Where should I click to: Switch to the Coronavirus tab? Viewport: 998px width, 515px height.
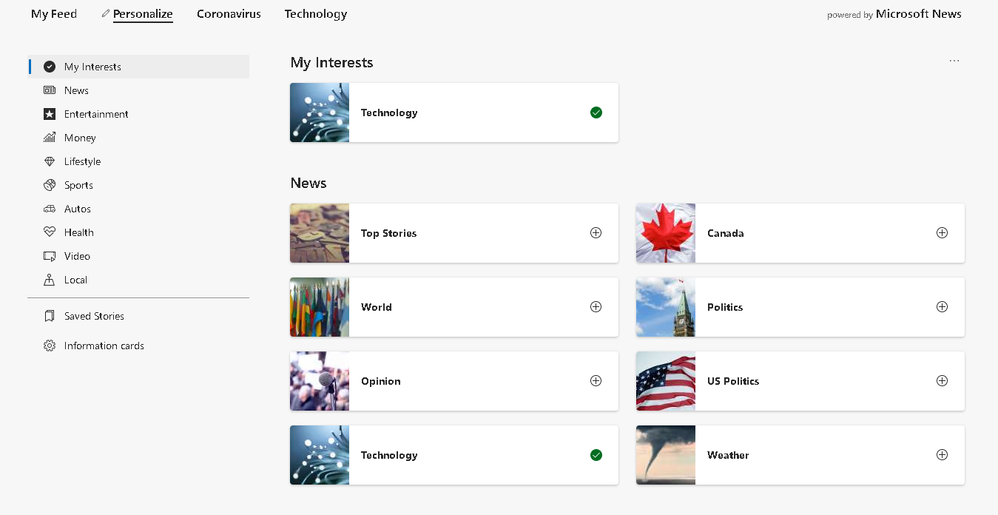(228, 14)
